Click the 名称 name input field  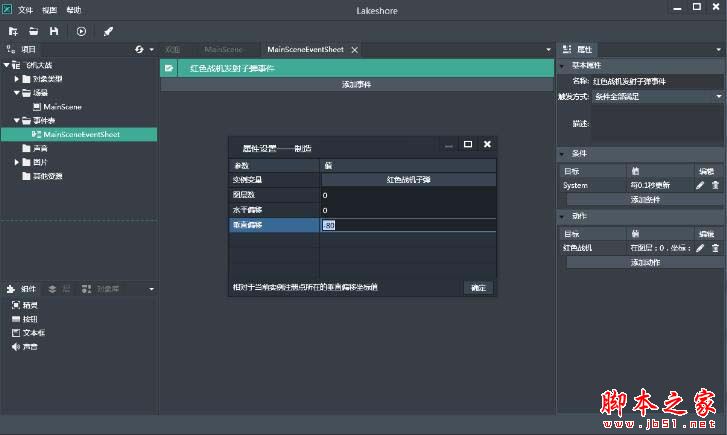657,82
